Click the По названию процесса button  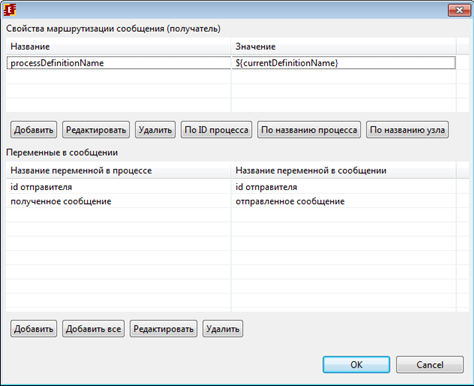tap(309, 130)
